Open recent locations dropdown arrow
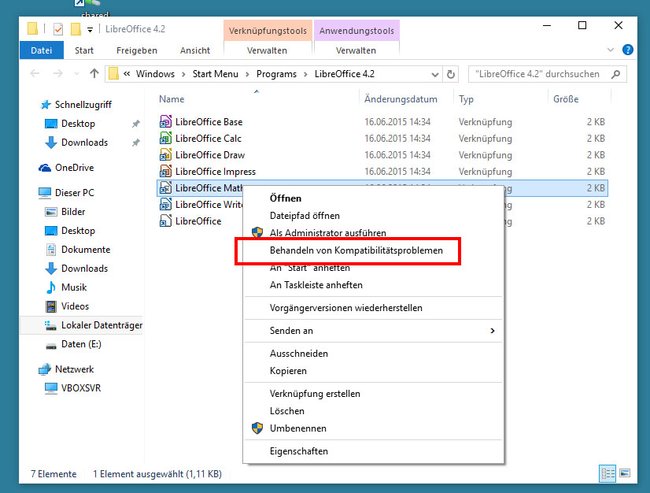650x493 pixels. (76, 74)
